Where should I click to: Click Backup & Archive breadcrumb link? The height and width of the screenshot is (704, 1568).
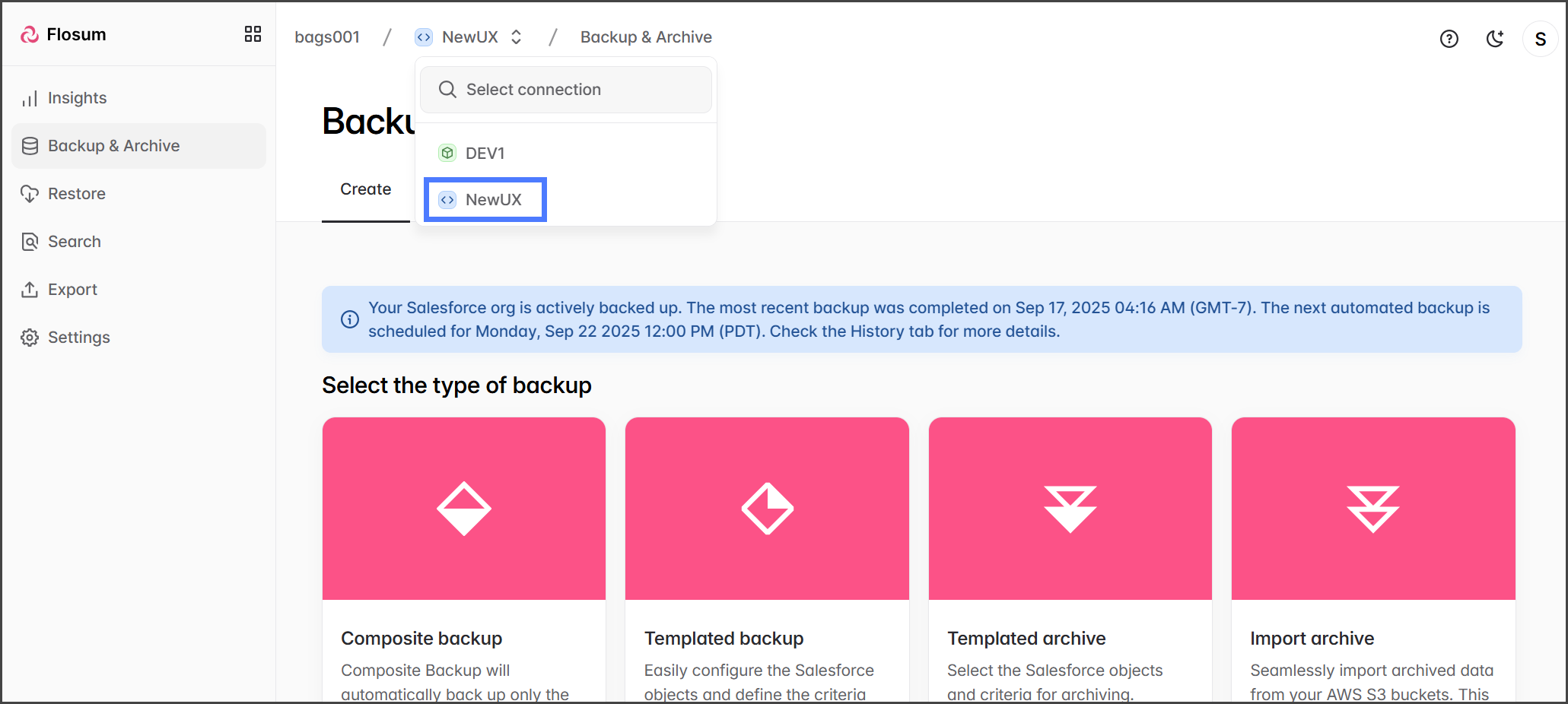tap(646, 37)
